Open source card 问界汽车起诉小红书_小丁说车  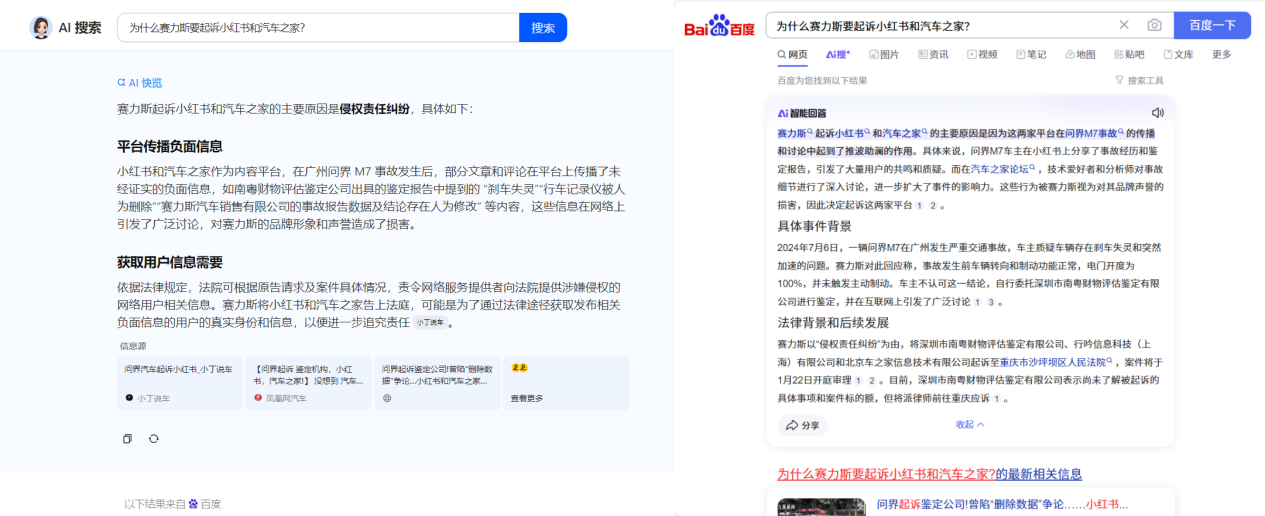pyautogui.click(x=180, y=383)
